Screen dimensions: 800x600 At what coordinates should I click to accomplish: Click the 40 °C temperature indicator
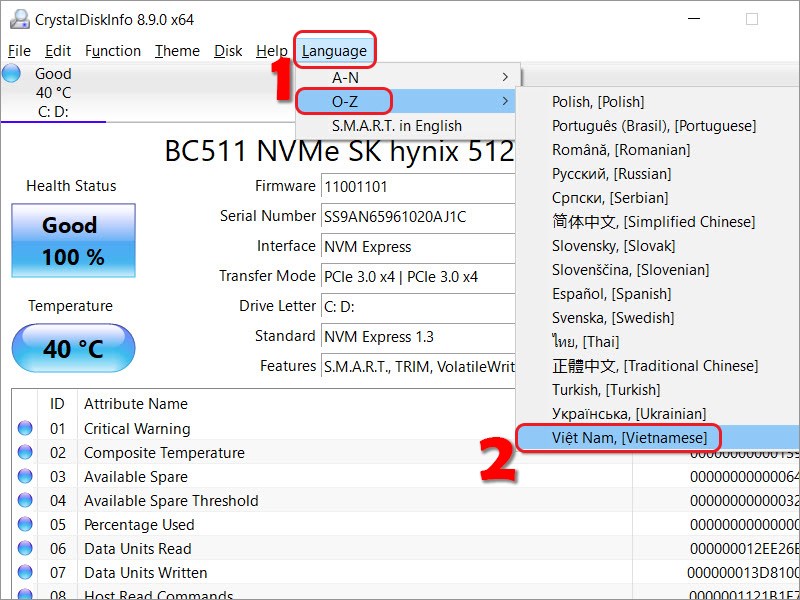pos(72,348)
